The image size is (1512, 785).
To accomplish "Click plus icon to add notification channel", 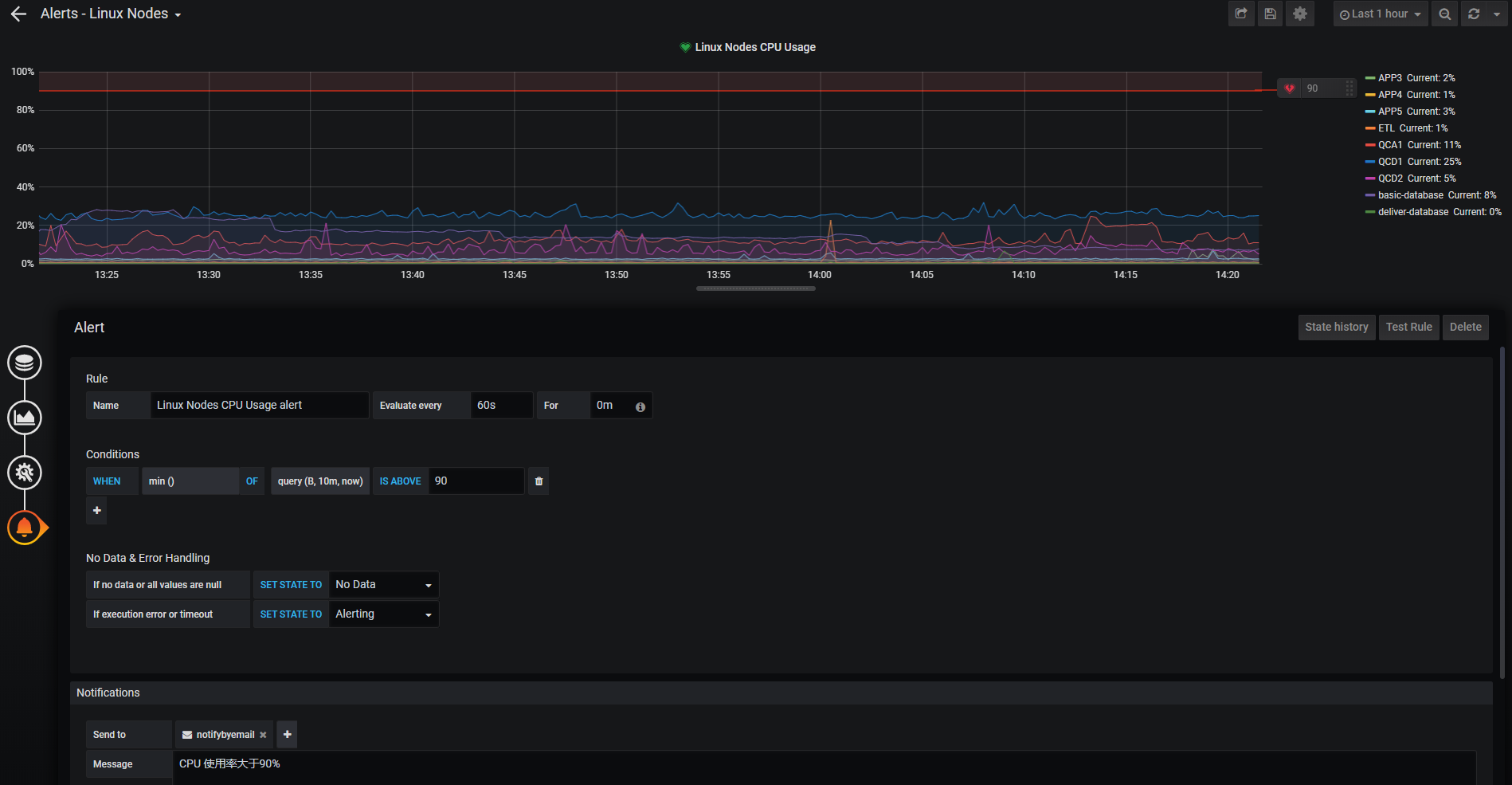I will tap(287, 735).
